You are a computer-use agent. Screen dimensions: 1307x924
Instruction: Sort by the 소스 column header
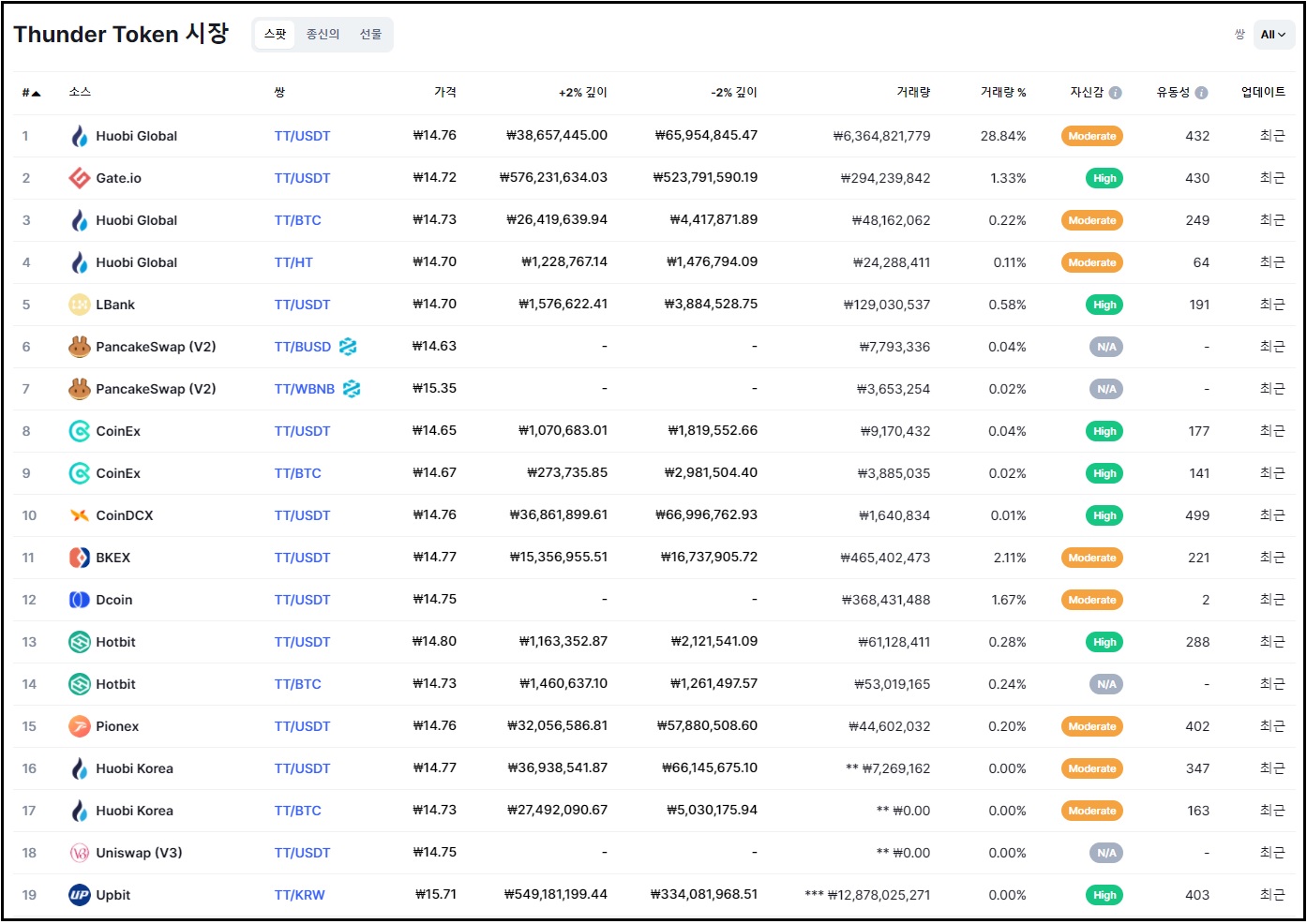(x=80, y=91)
